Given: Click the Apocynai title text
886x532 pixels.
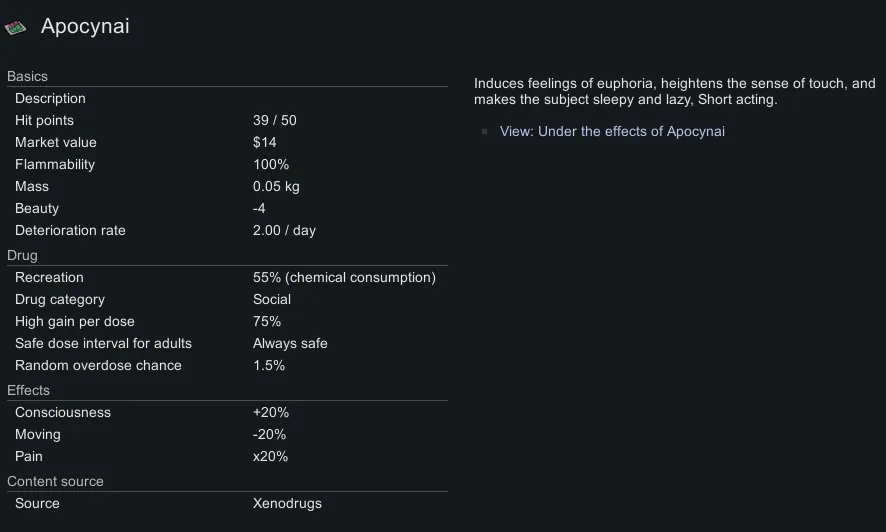Looking at the screenshot, I should point(85,27).
